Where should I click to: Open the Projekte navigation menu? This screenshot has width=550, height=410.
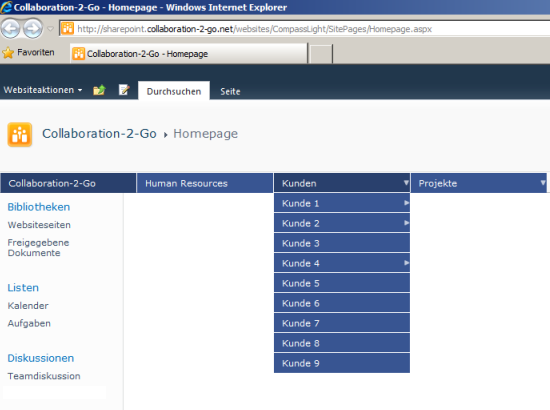(x=478, y=183)
